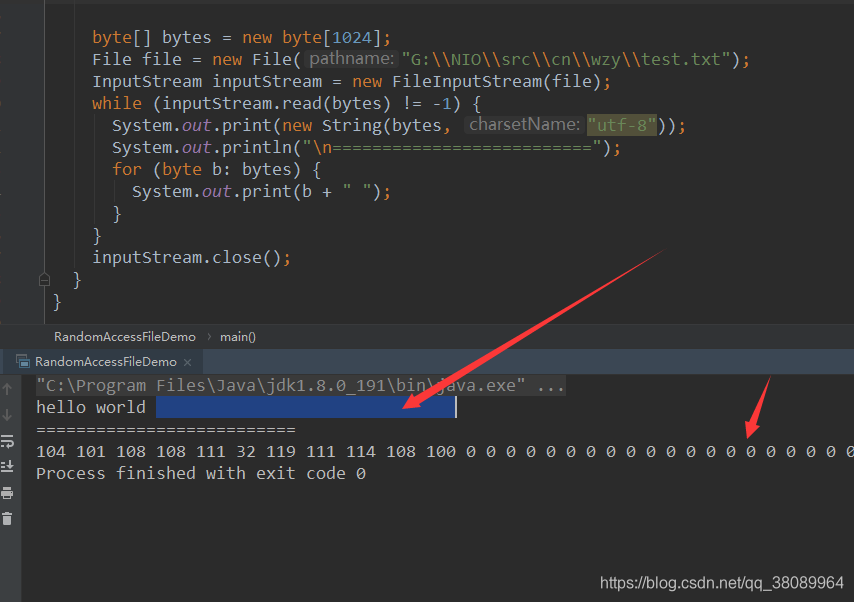This screenshot has height=602, width=854.
Task: Click RandomAccessFileDemo breadcrumb item
Action: [124, 336]
